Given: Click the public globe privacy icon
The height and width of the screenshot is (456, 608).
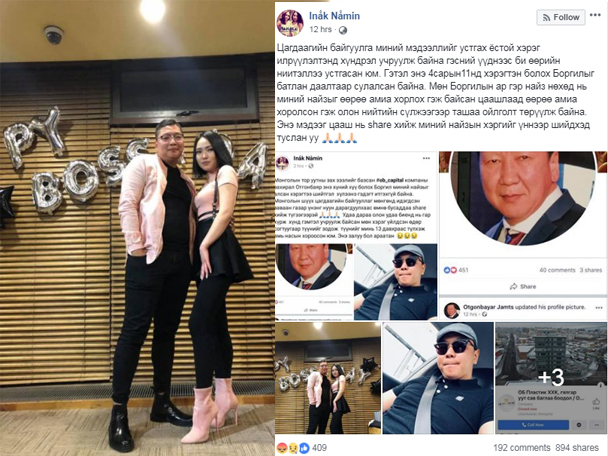Looking at the screenshot, I should pyautogui.click(x=343, y=30).
